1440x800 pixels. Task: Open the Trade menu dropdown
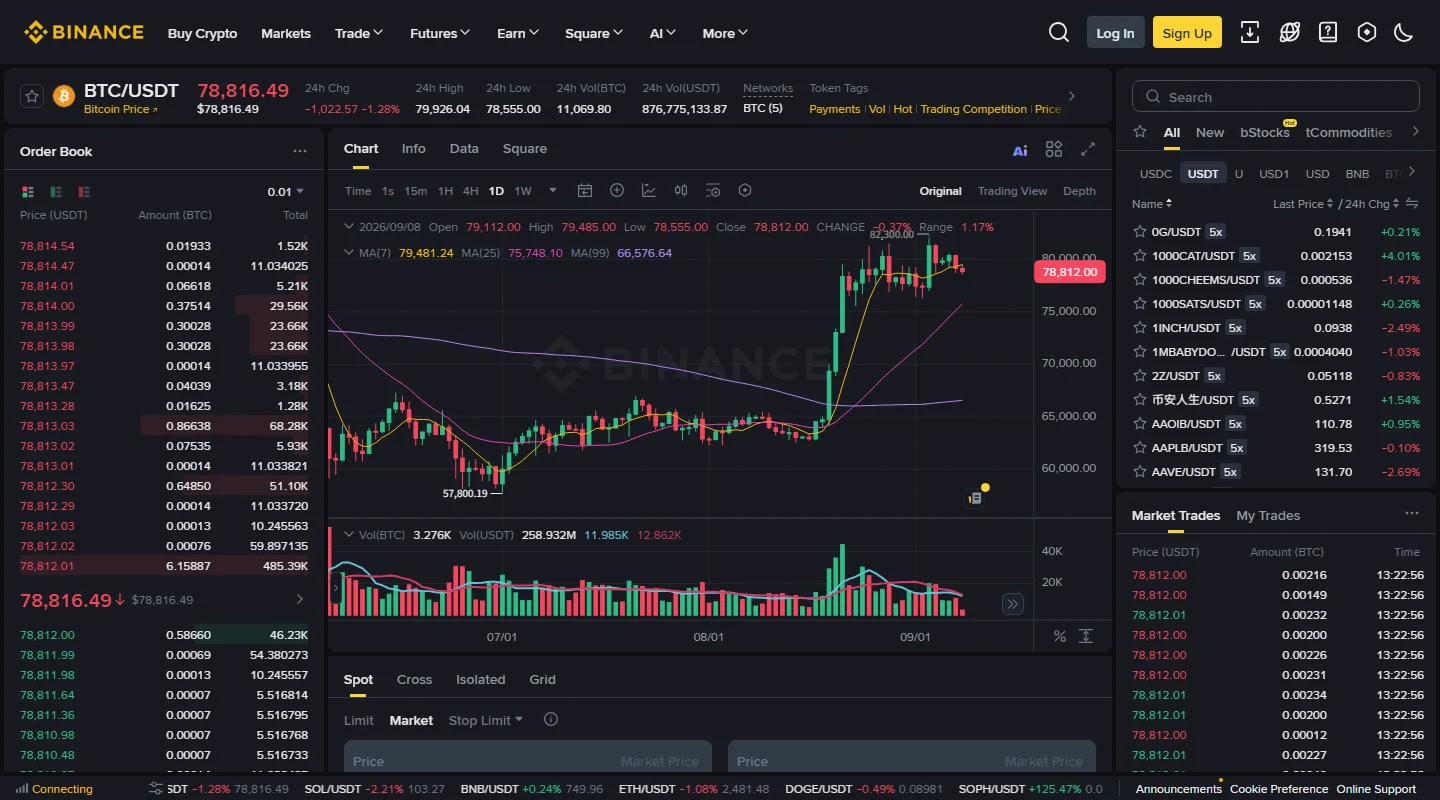[359, 33]
